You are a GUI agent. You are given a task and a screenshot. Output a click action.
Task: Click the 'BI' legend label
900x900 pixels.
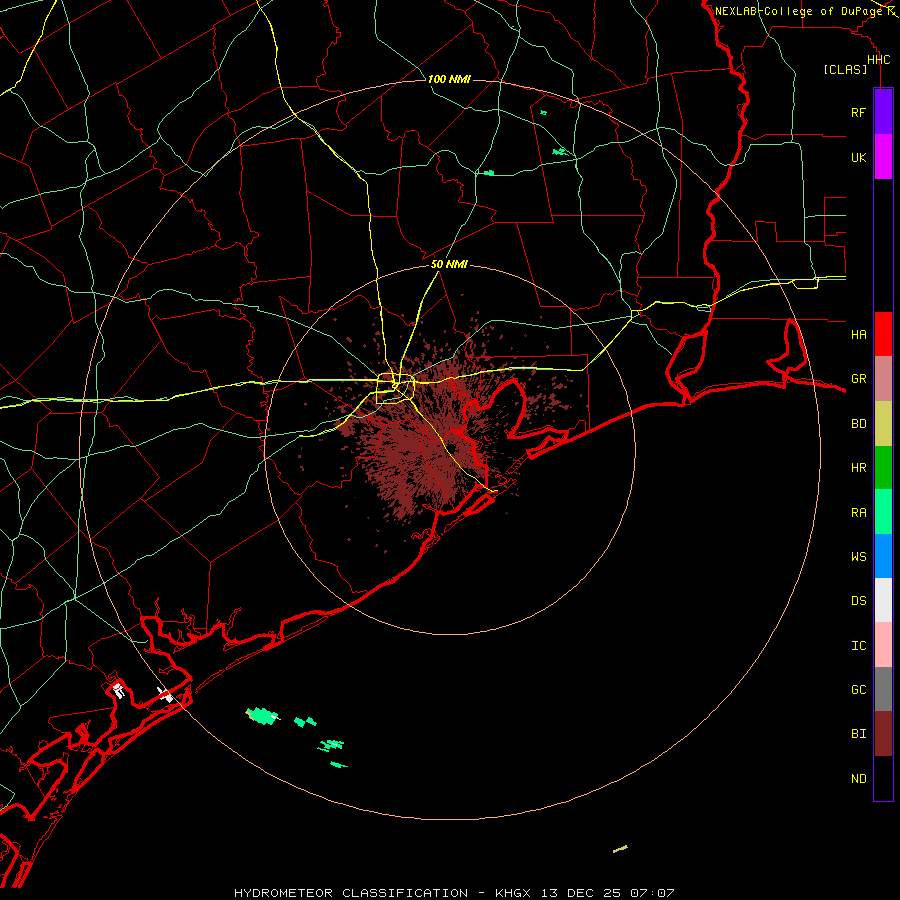(x=858, y=734)
